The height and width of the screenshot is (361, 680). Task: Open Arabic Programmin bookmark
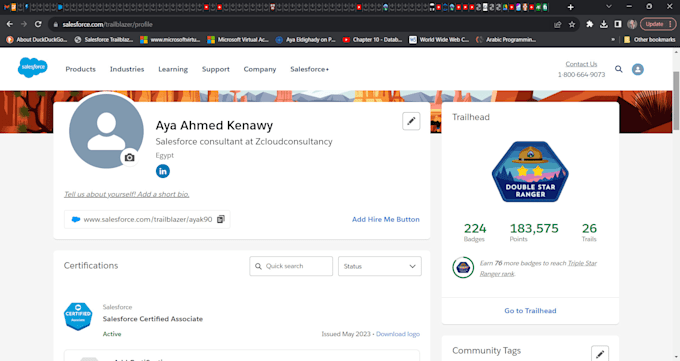pyautogui.click(x=506, y=39)
